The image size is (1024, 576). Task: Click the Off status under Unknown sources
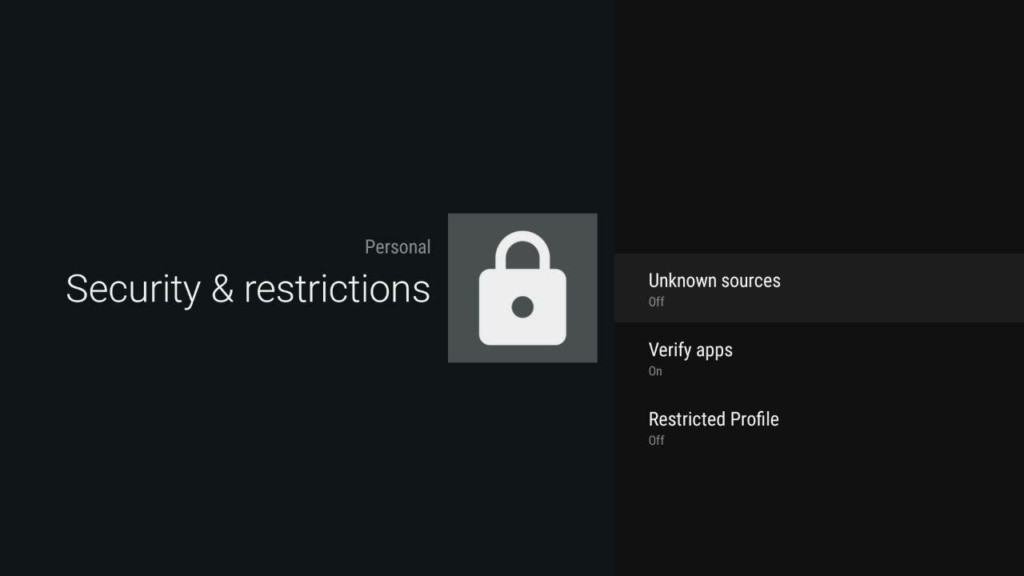(x=656, y=302)
